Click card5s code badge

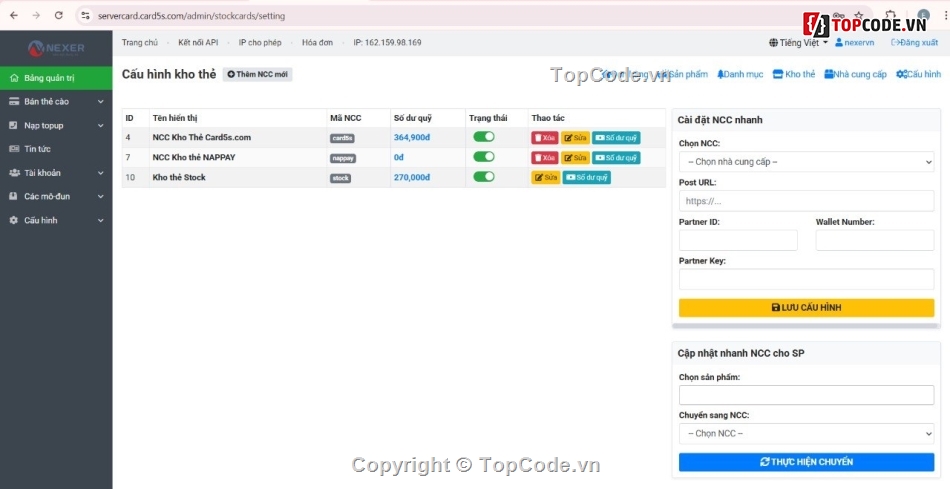[x=342, y=138]
